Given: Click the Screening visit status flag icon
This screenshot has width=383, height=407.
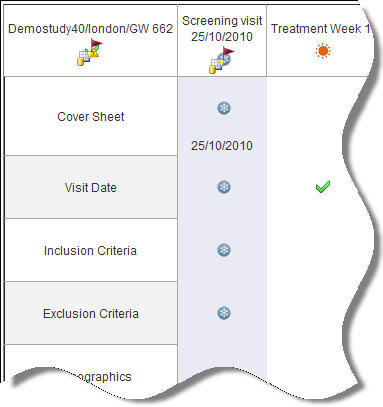Looking at the screenshot, I should 222,60.
